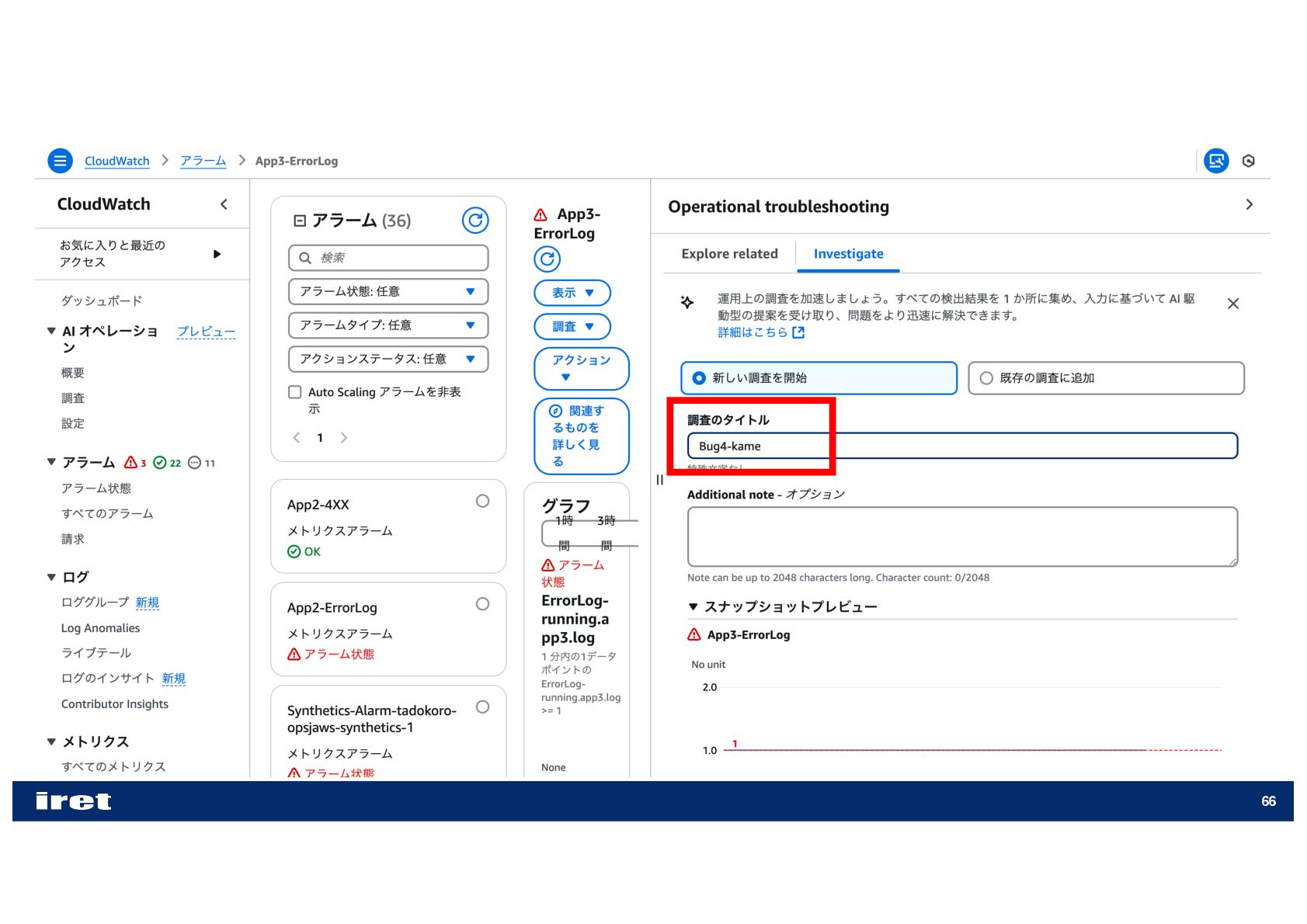1307x924 pixels.
Task: Click the insufficient data count icon in sidebar
Action: pos(195,463)
